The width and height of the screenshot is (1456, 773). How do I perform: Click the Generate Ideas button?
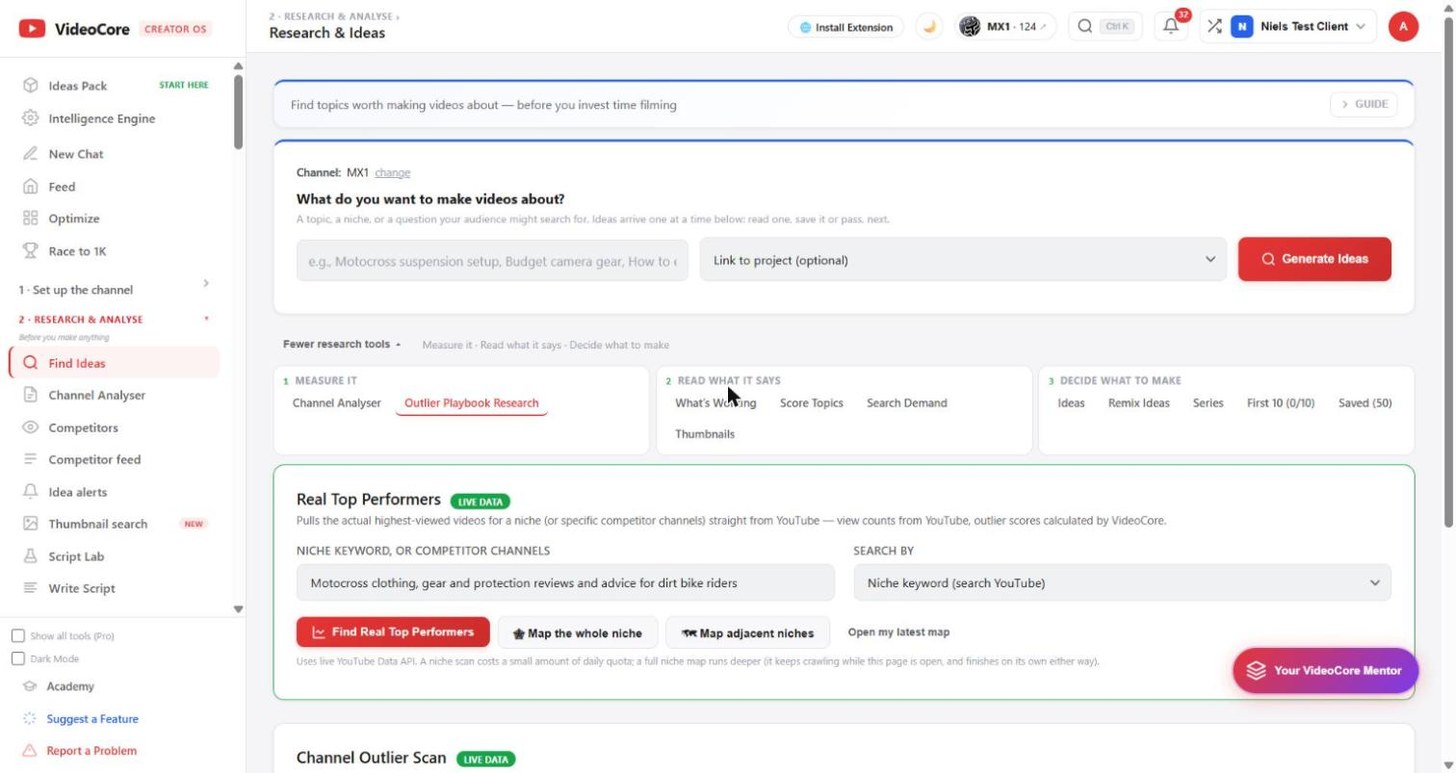1314,259
